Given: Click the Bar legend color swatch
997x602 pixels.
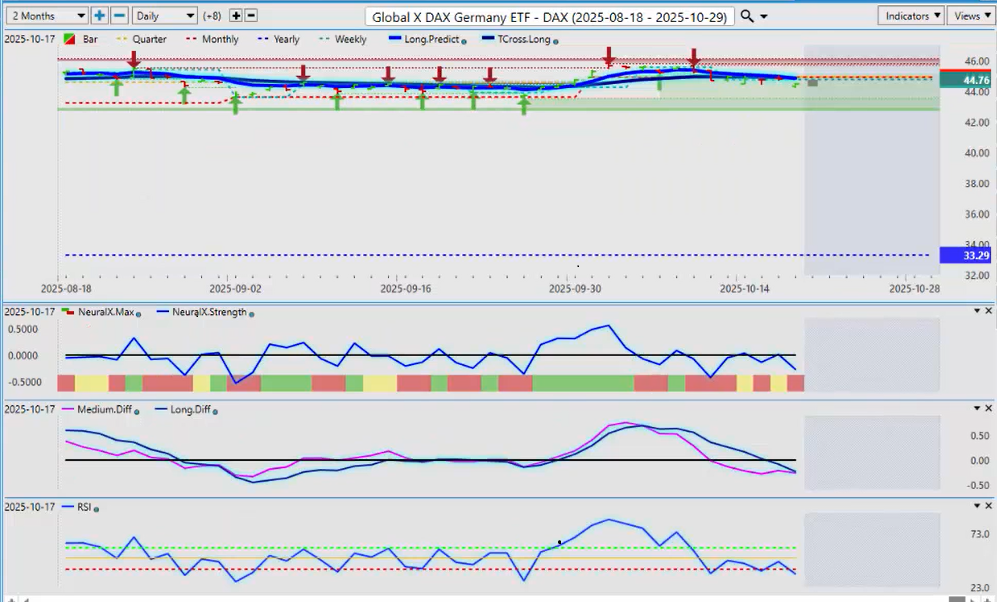Looking at the screenshot, I should point(68,40).
